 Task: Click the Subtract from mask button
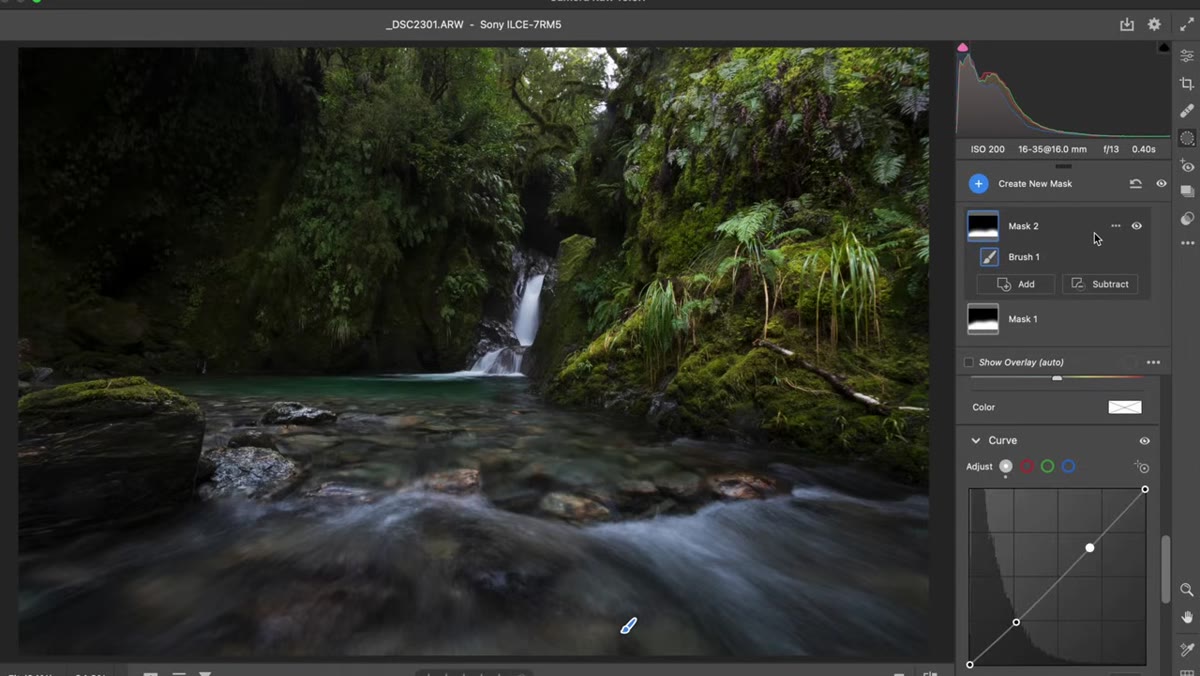[1099, 284]
